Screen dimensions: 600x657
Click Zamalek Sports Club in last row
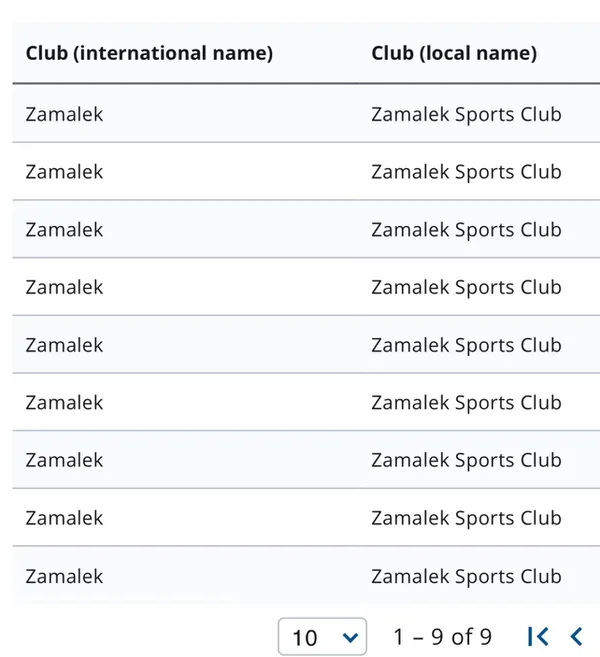pos(466,576)
